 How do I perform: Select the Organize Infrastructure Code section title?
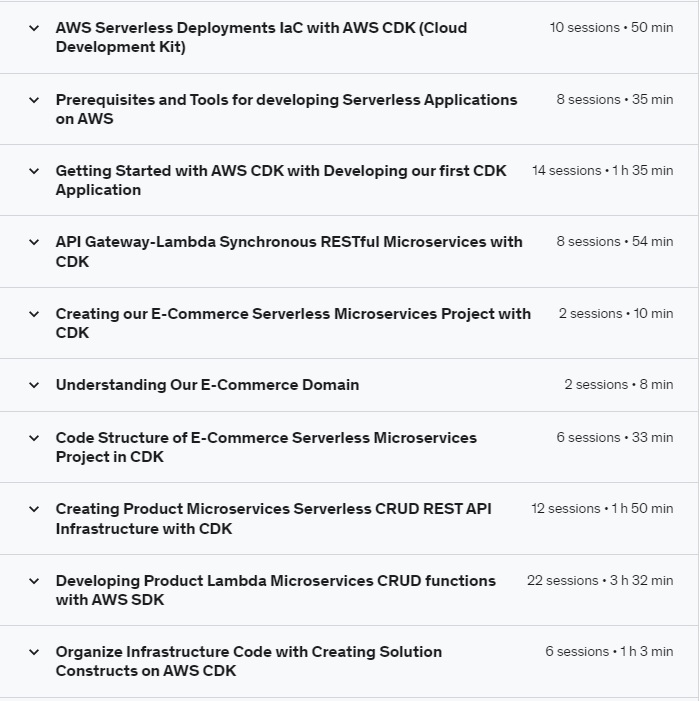click(248, 661)
